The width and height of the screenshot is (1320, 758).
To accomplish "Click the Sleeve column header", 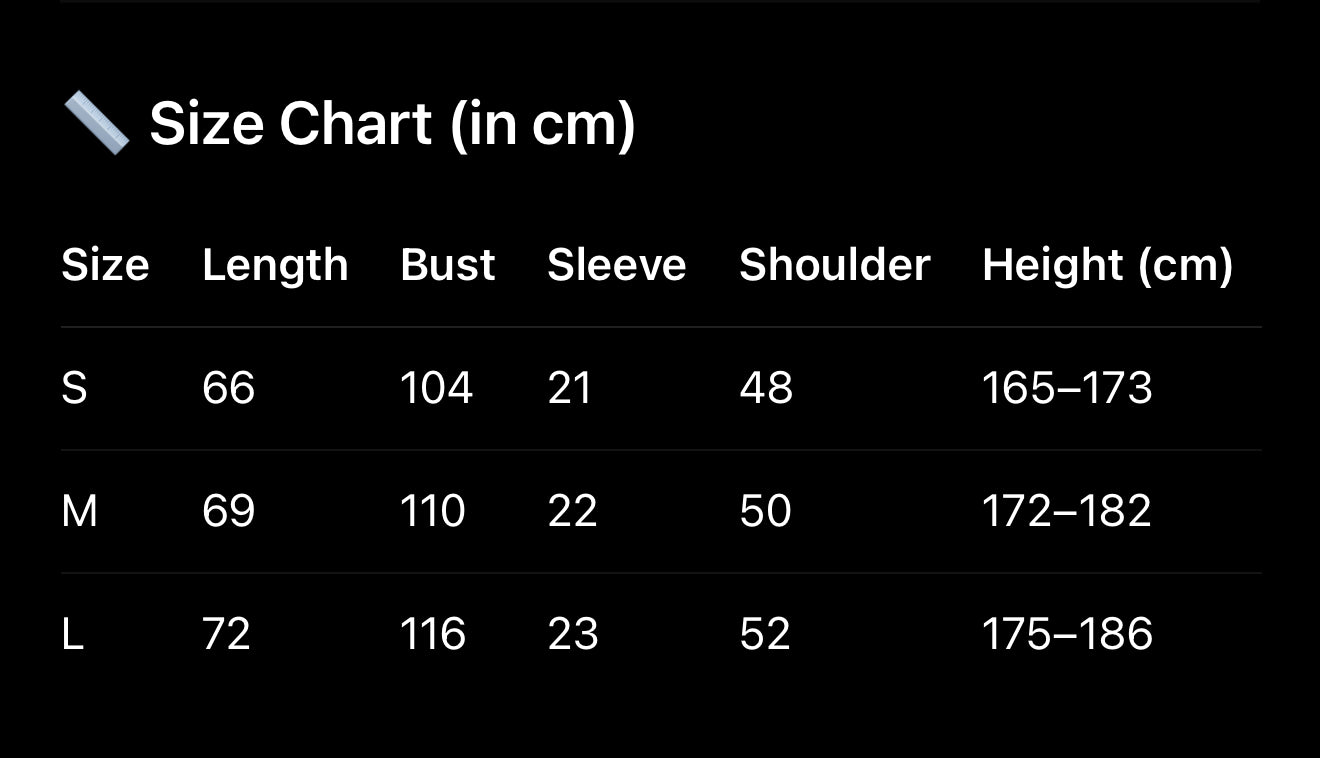I will 617,265.
